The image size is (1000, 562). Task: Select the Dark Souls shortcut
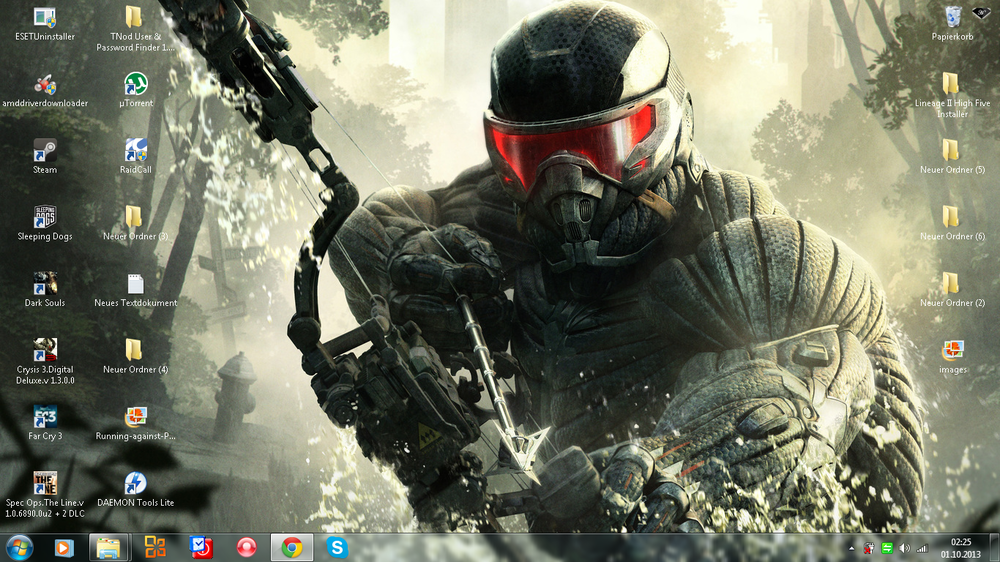tap(45, 284)
